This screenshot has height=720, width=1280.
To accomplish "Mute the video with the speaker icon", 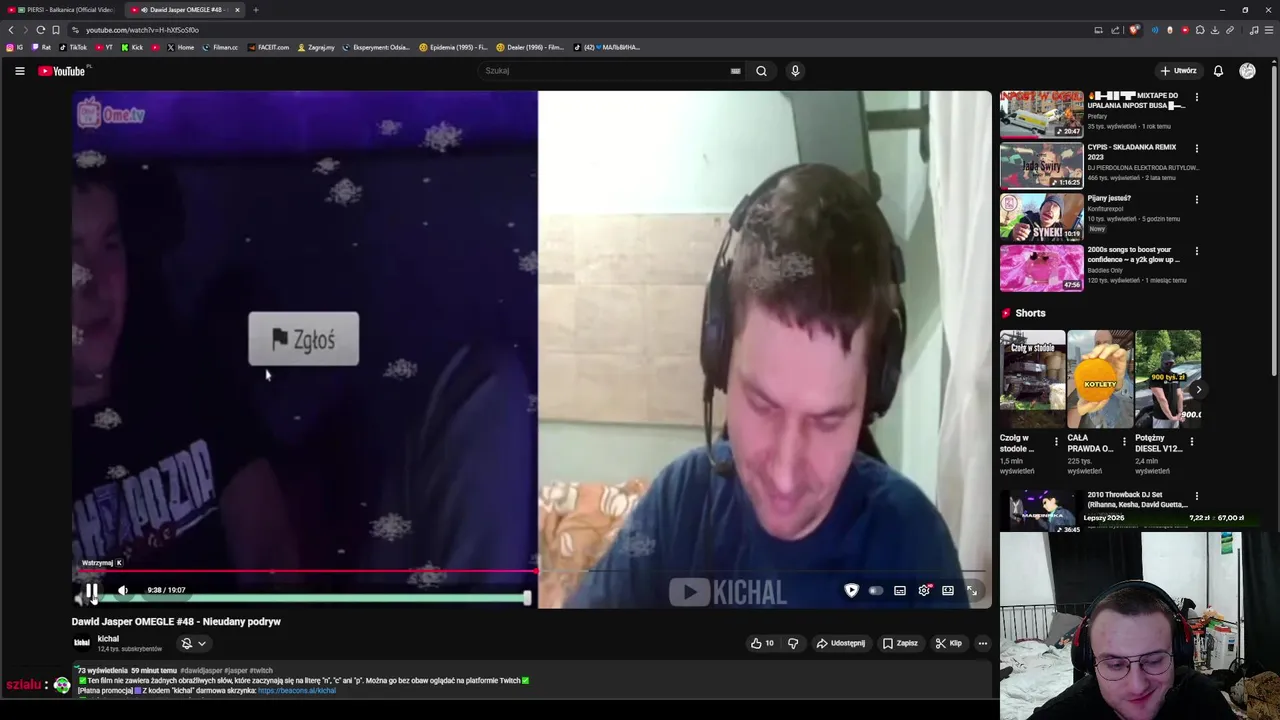I will click(123, 590).
